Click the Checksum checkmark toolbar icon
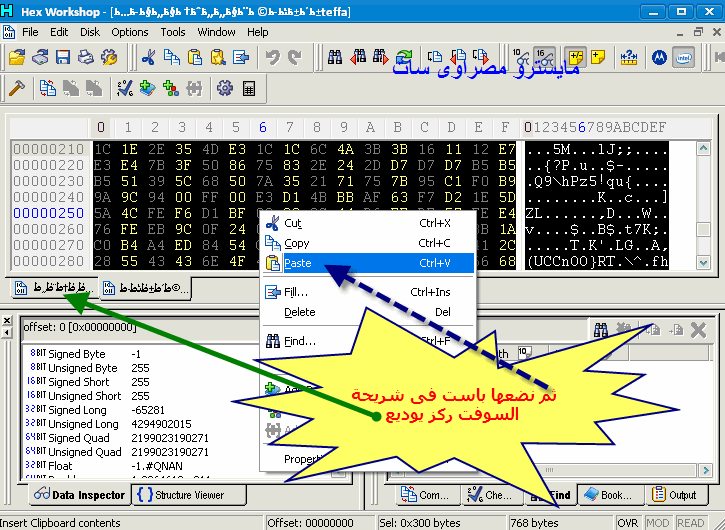This screenshot has width=725, height=530. point(125,88)
